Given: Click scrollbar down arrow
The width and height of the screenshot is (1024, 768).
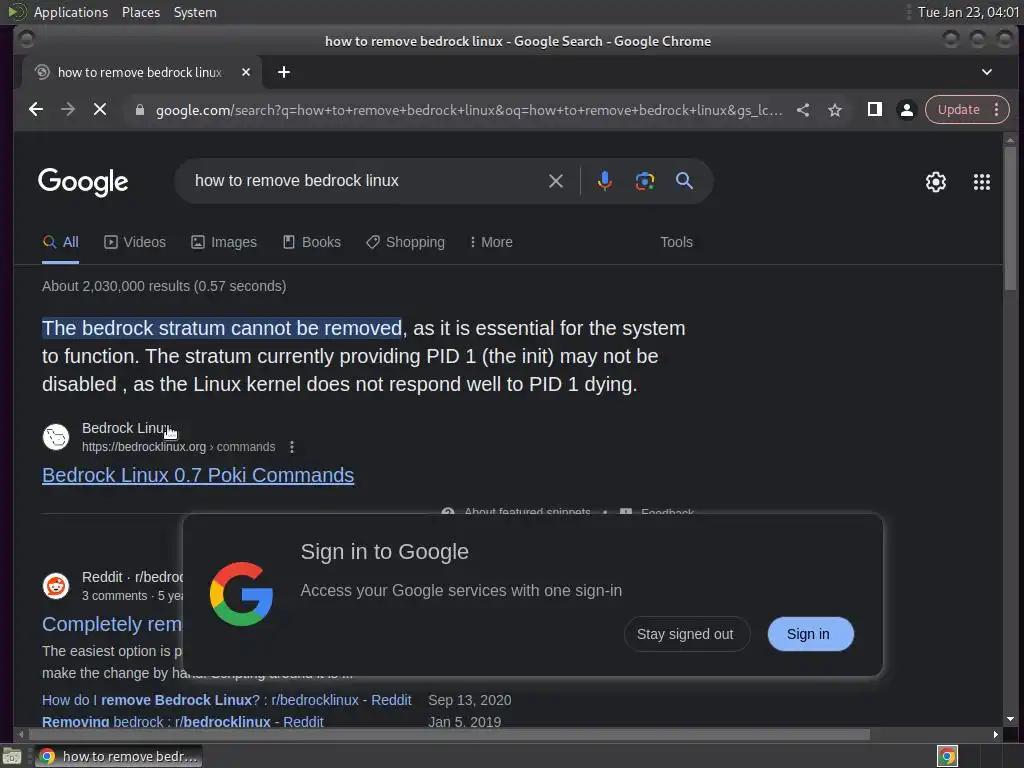Looking at the screenshot, I should point(1010,719).
